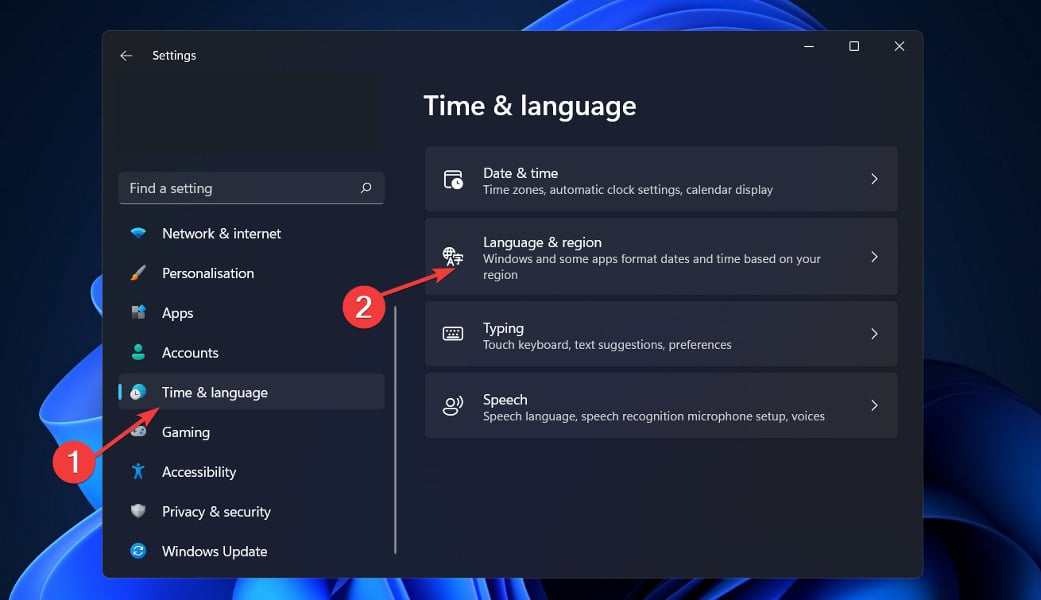Go to Apps section

[x=251, y=313]
